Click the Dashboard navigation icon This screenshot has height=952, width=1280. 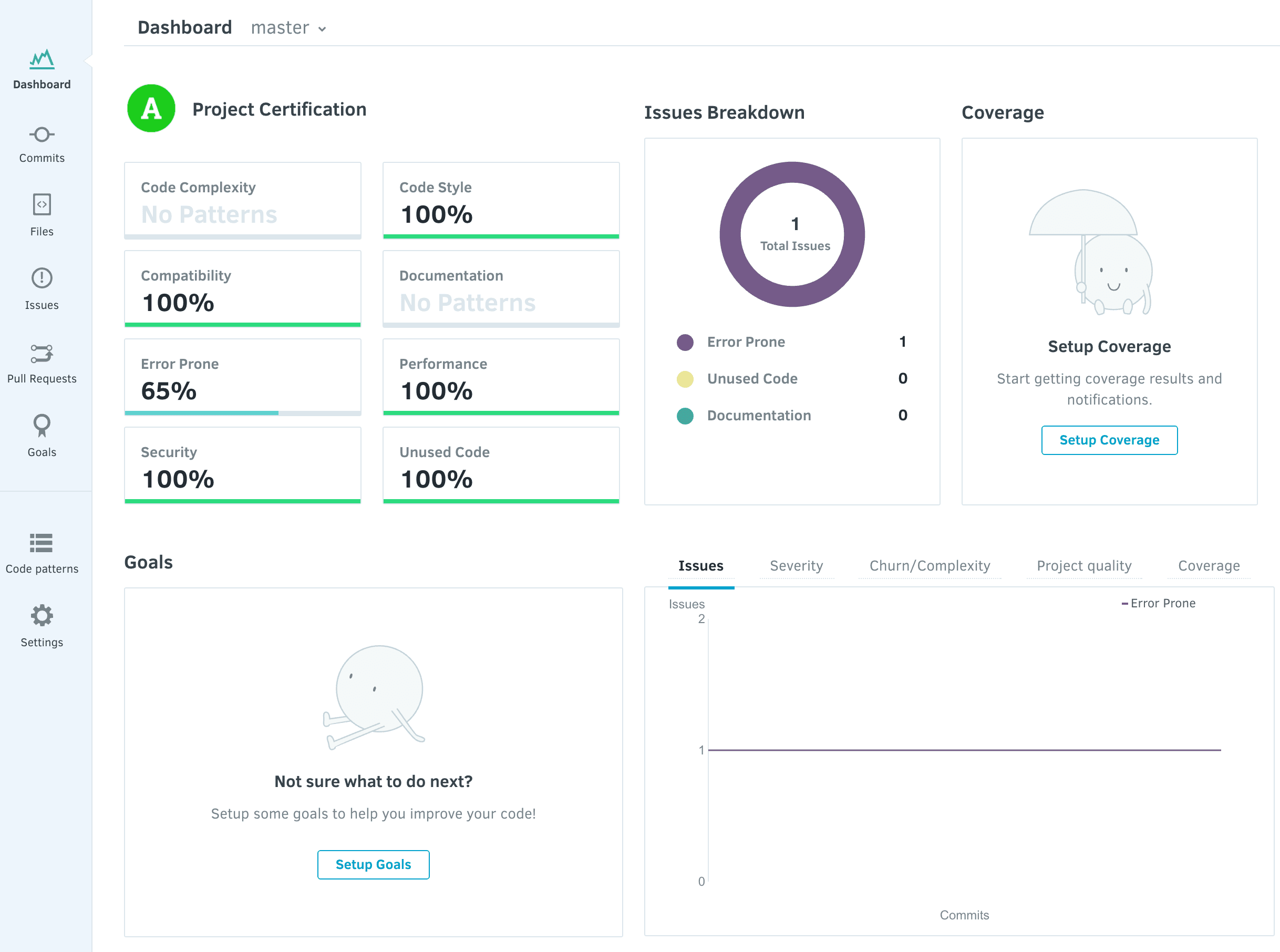click(42, 58)
